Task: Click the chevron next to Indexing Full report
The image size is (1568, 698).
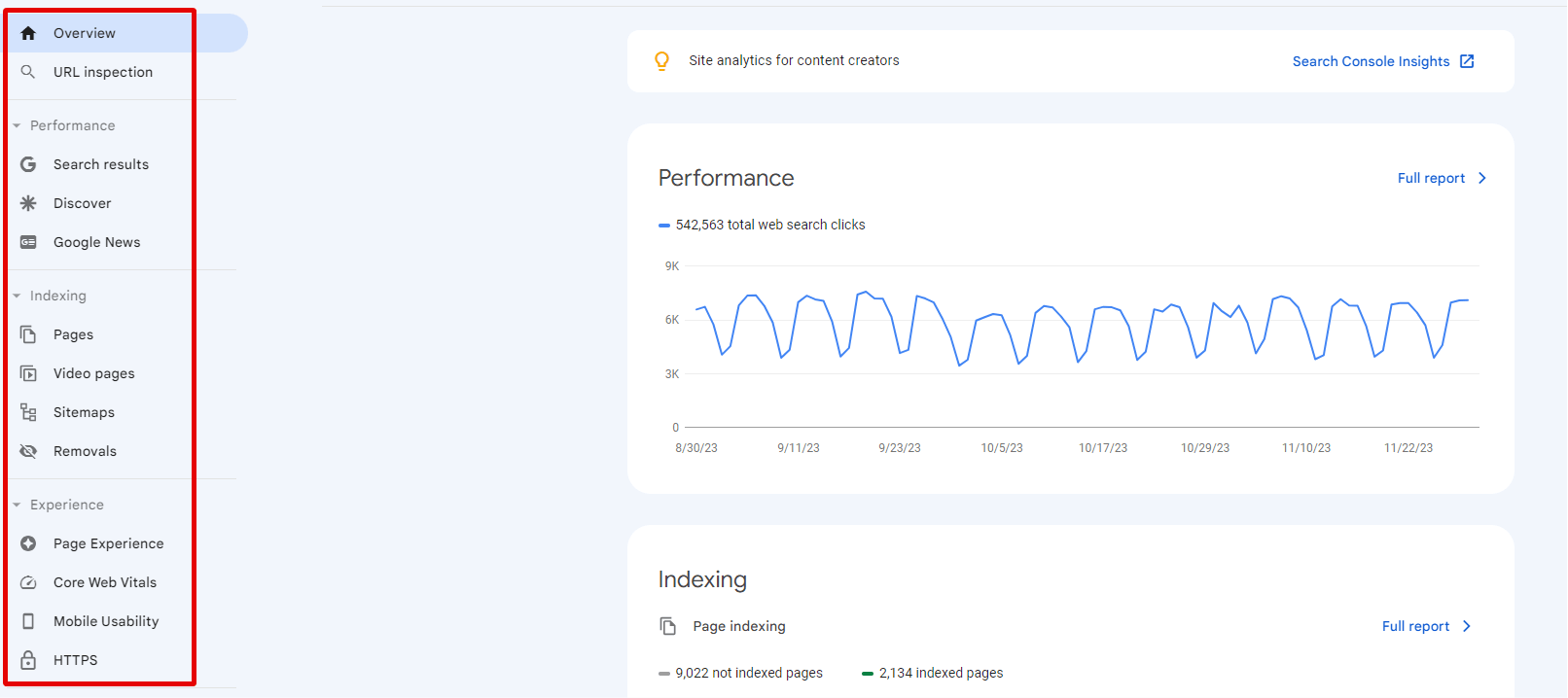Action: coord(1467,626)
